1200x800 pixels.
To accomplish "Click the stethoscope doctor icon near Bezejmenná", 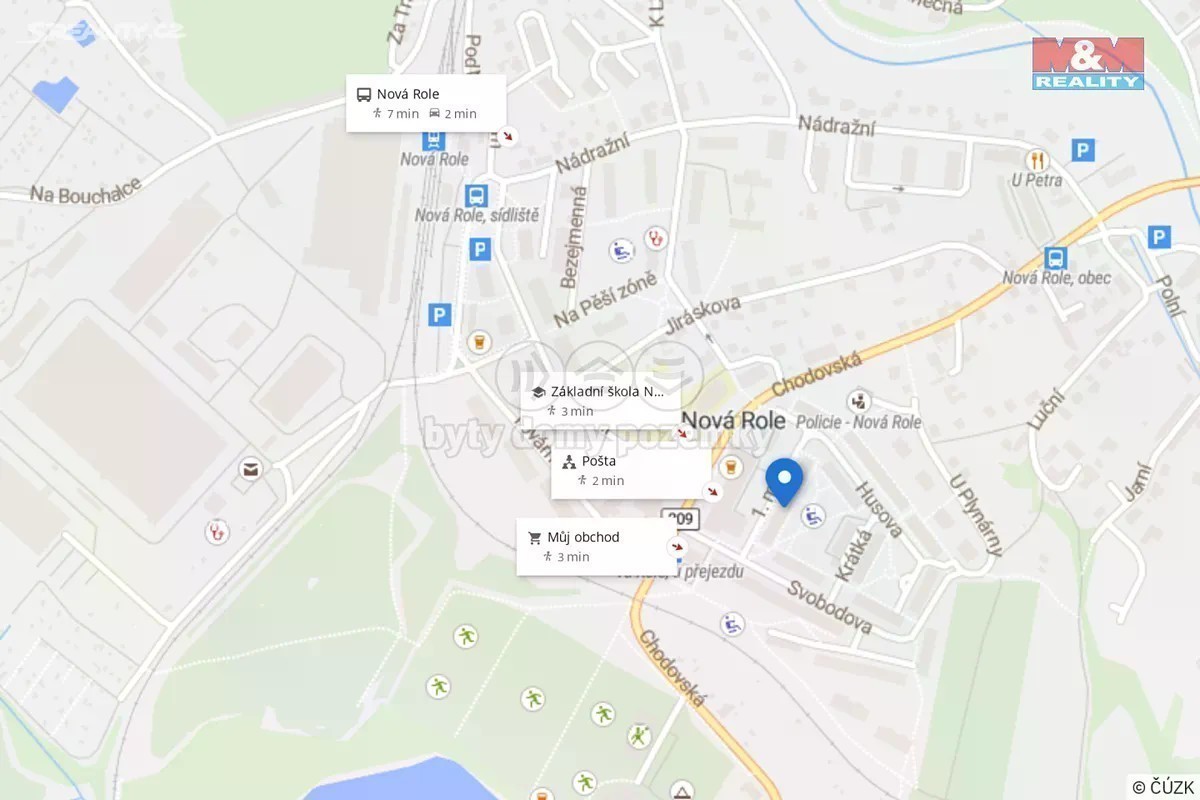I will pyautogui.click(x=656, y=238).
